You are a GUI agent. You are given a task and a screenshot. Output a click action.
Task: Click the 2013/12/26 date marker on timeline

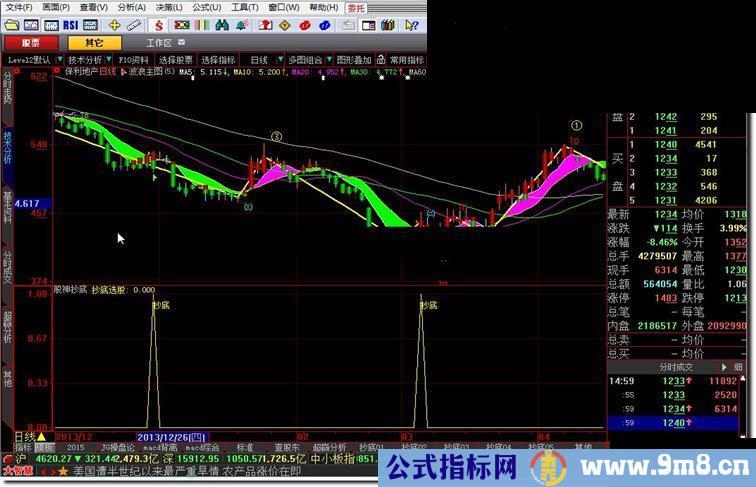click(x=170, y=437)
